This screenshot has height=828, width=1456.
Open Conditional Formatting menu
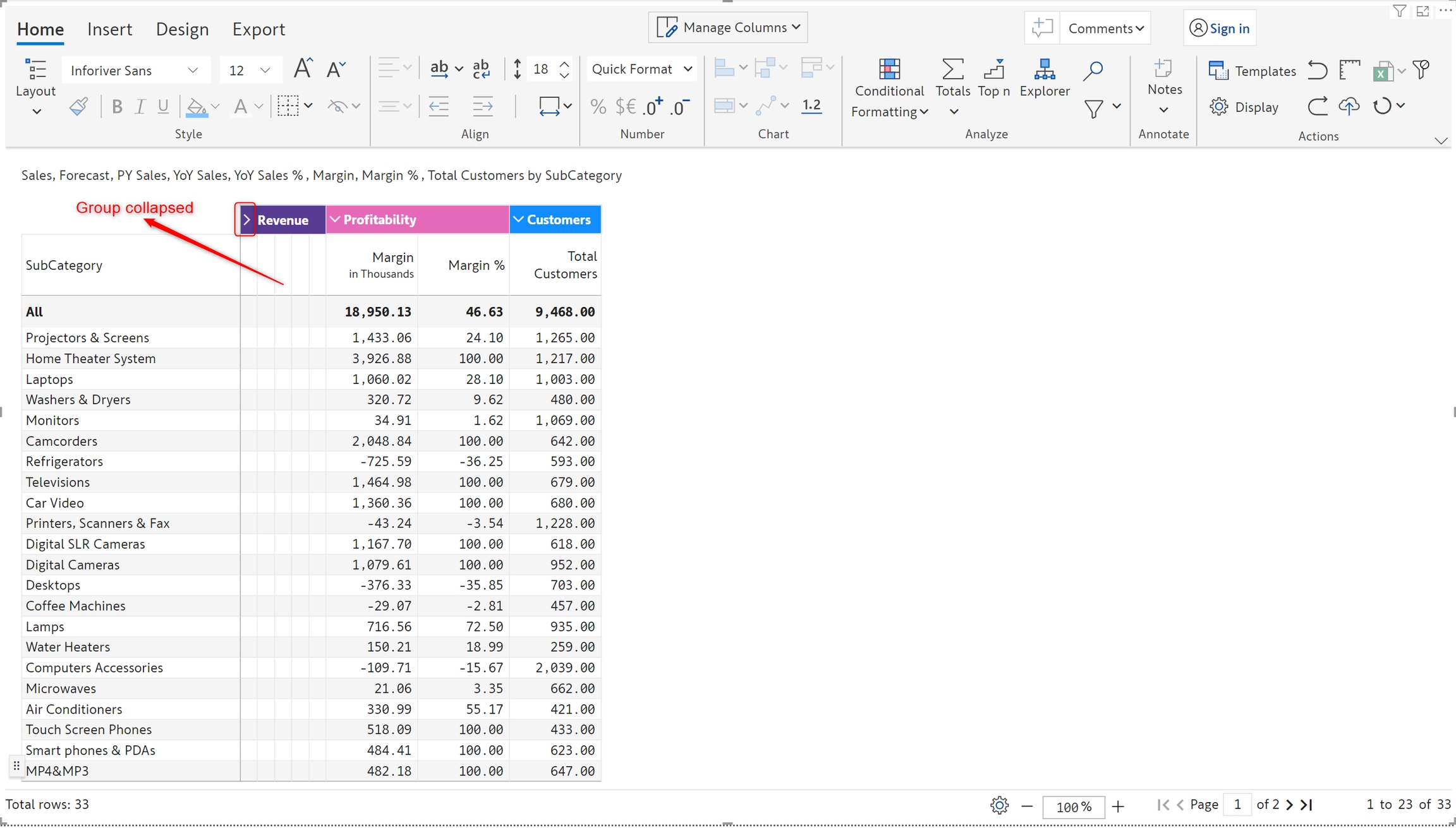point(889,88)
